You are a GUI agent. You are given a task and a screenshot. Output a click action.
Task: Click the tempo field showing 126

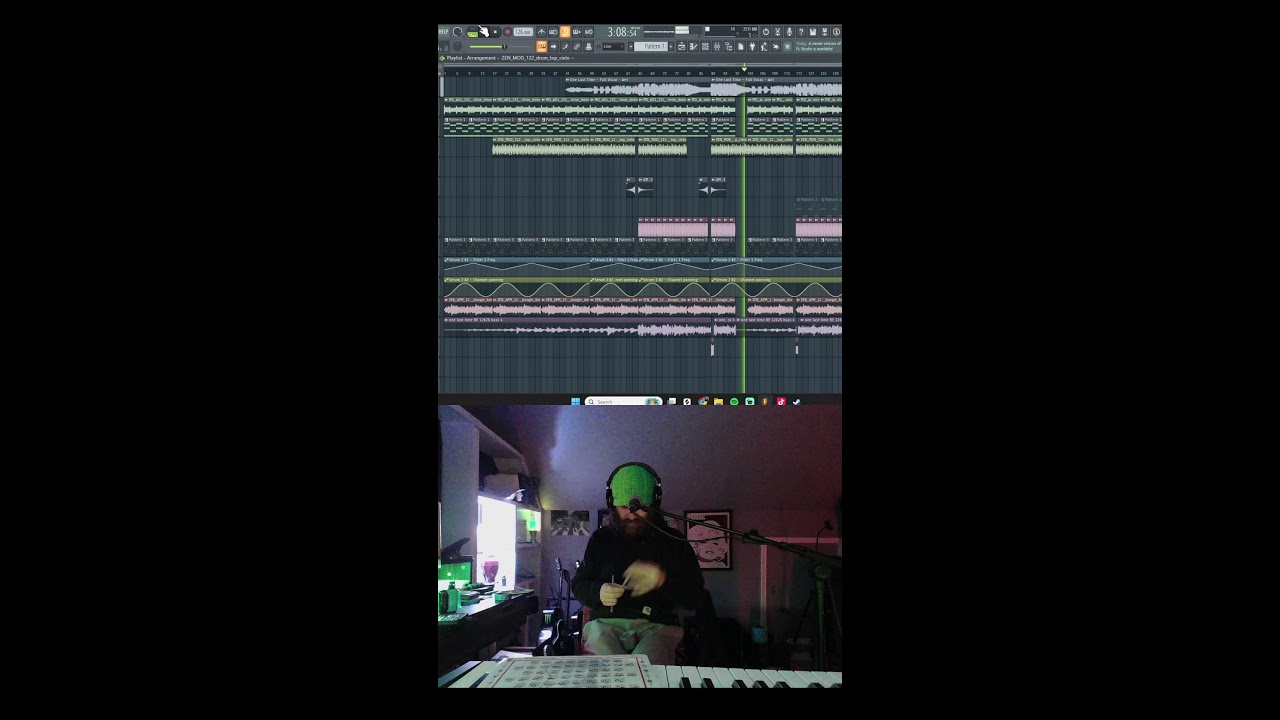coord(523,32)
